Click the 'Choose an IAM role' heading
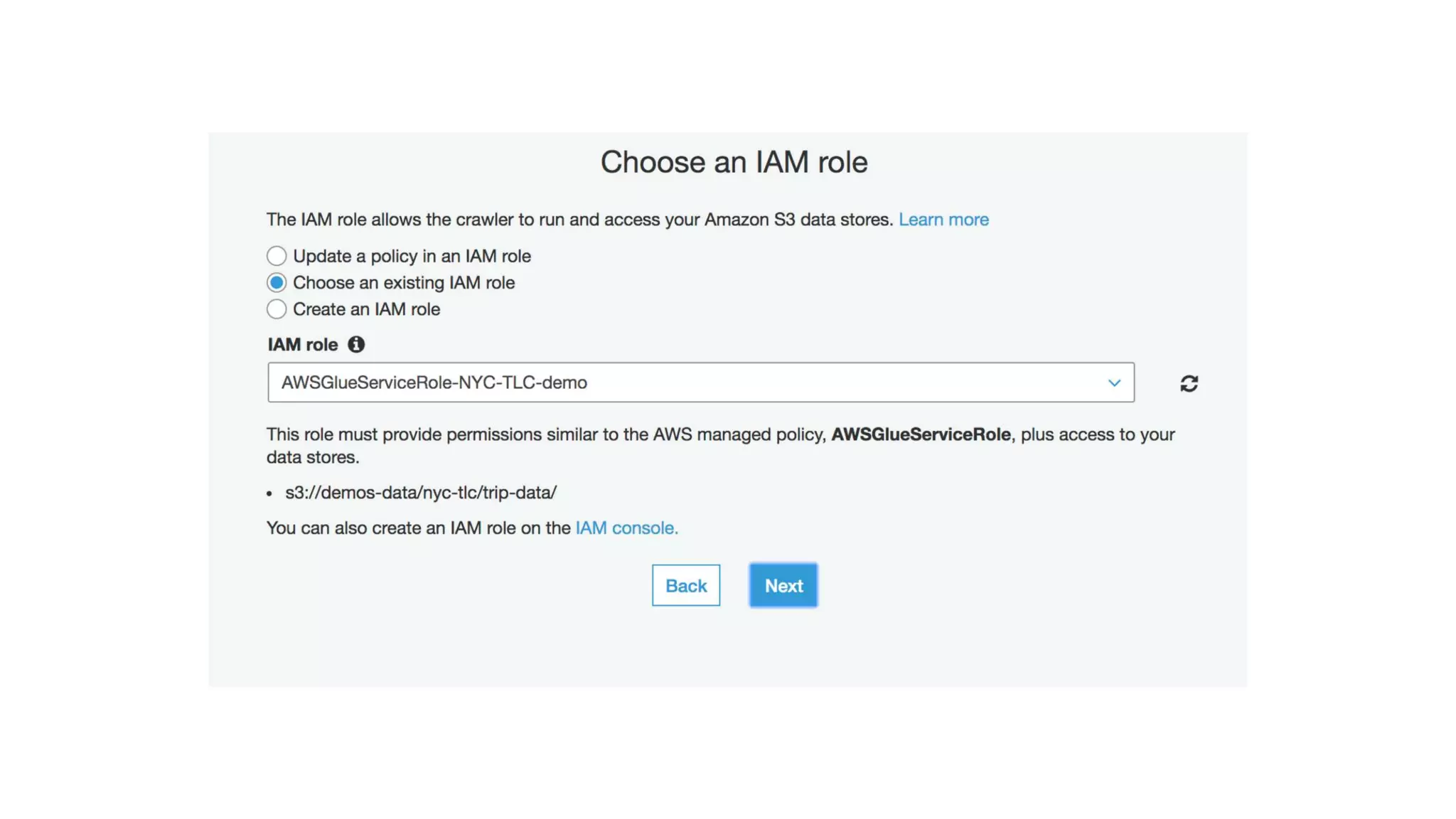This screenshot has width=1456, height=819. pos(734,162)
